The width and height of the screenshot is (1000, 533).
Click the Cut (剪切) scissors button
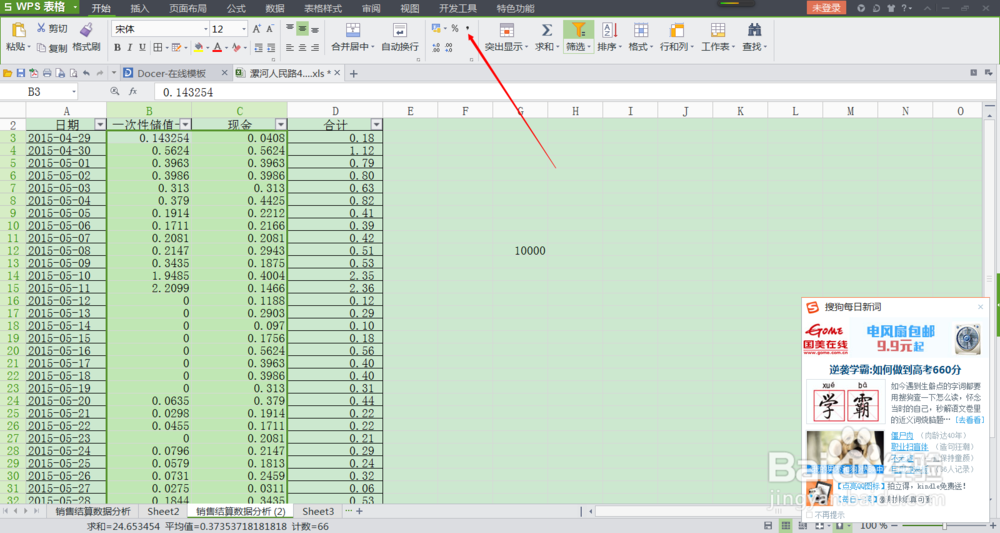pos(52,29)
